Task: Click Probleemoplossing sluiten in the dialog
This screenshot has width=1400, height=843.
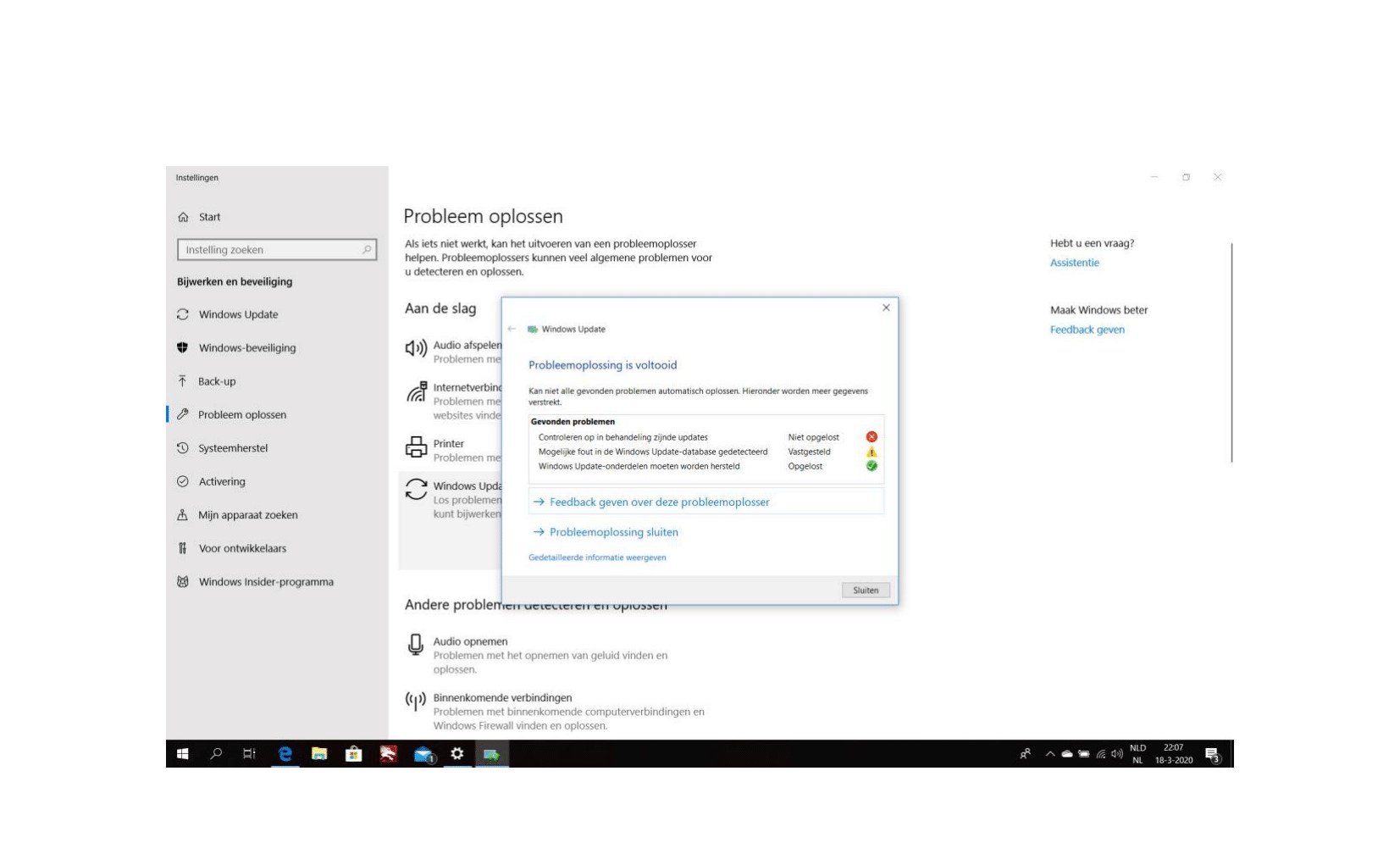Action: (613, 532)
